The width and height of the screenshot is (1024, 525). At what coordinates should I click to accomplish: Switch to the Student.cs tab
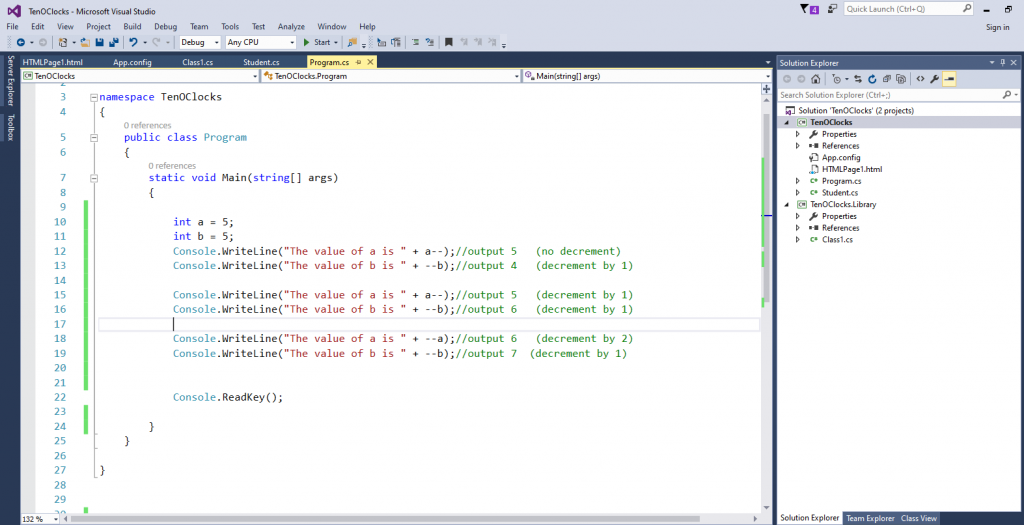261,62
